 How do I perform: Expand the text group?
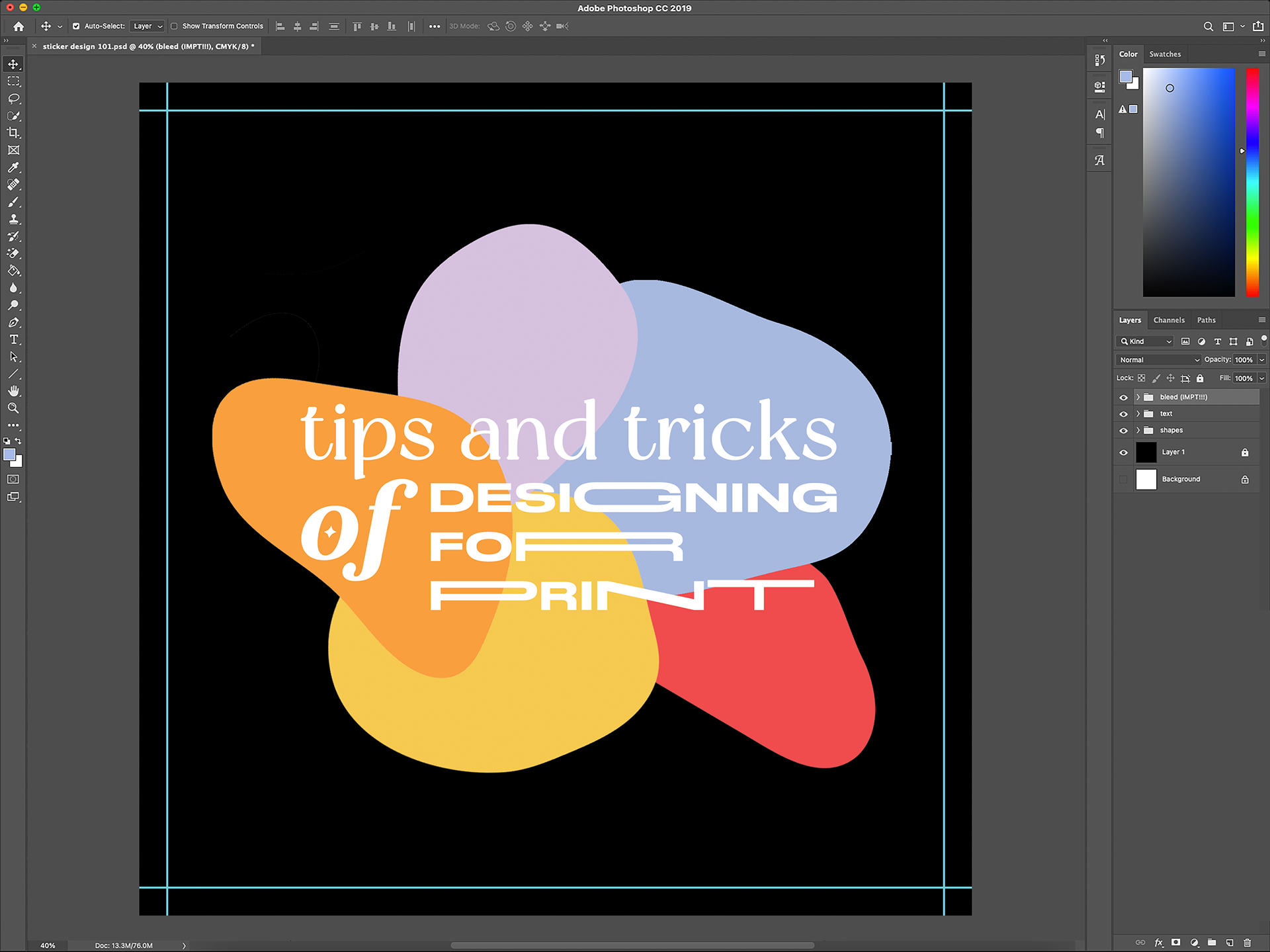(x=1138, y=413)
